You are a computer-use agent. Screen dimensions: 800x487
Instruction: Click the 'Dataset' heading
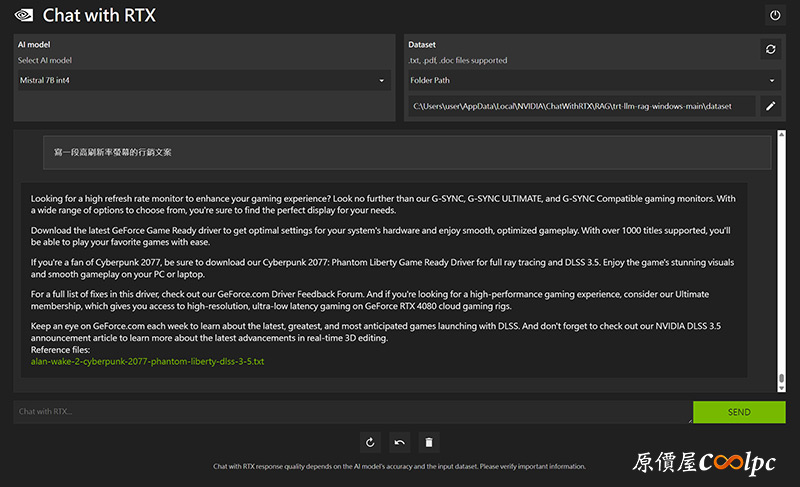(x=422, y=44)
